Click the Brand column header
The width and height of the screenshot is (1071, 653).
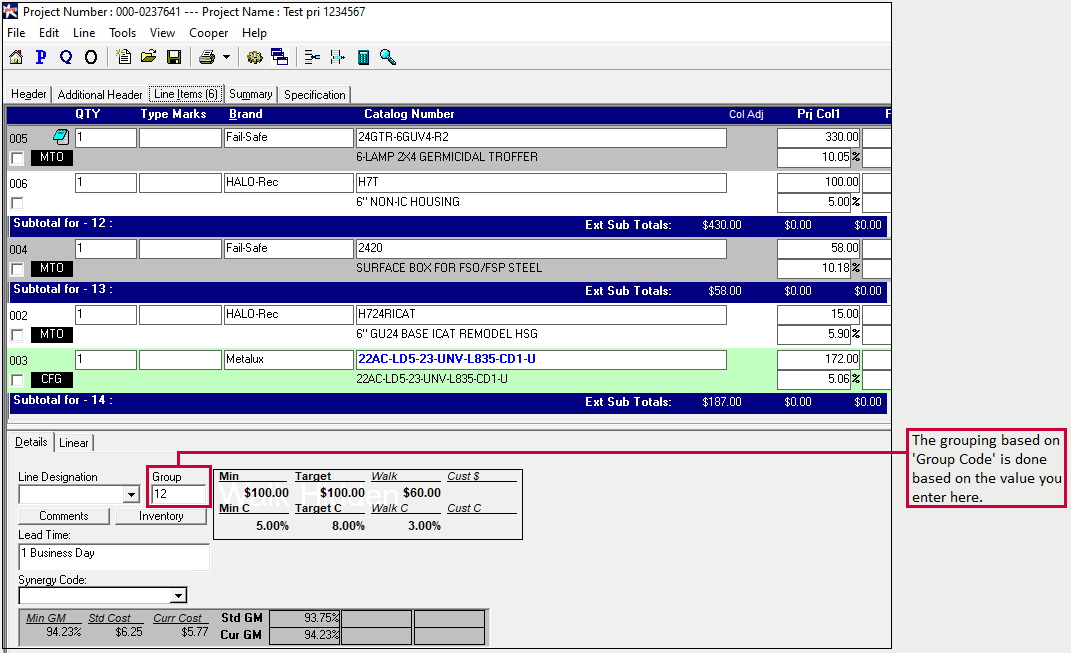246,114
